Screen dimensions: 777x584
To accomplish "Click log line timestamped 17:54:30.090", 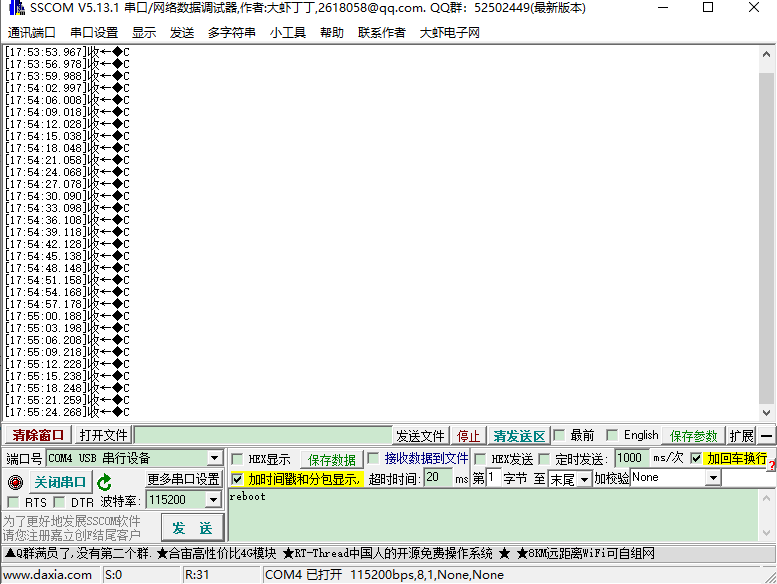I will pos(67,196).
